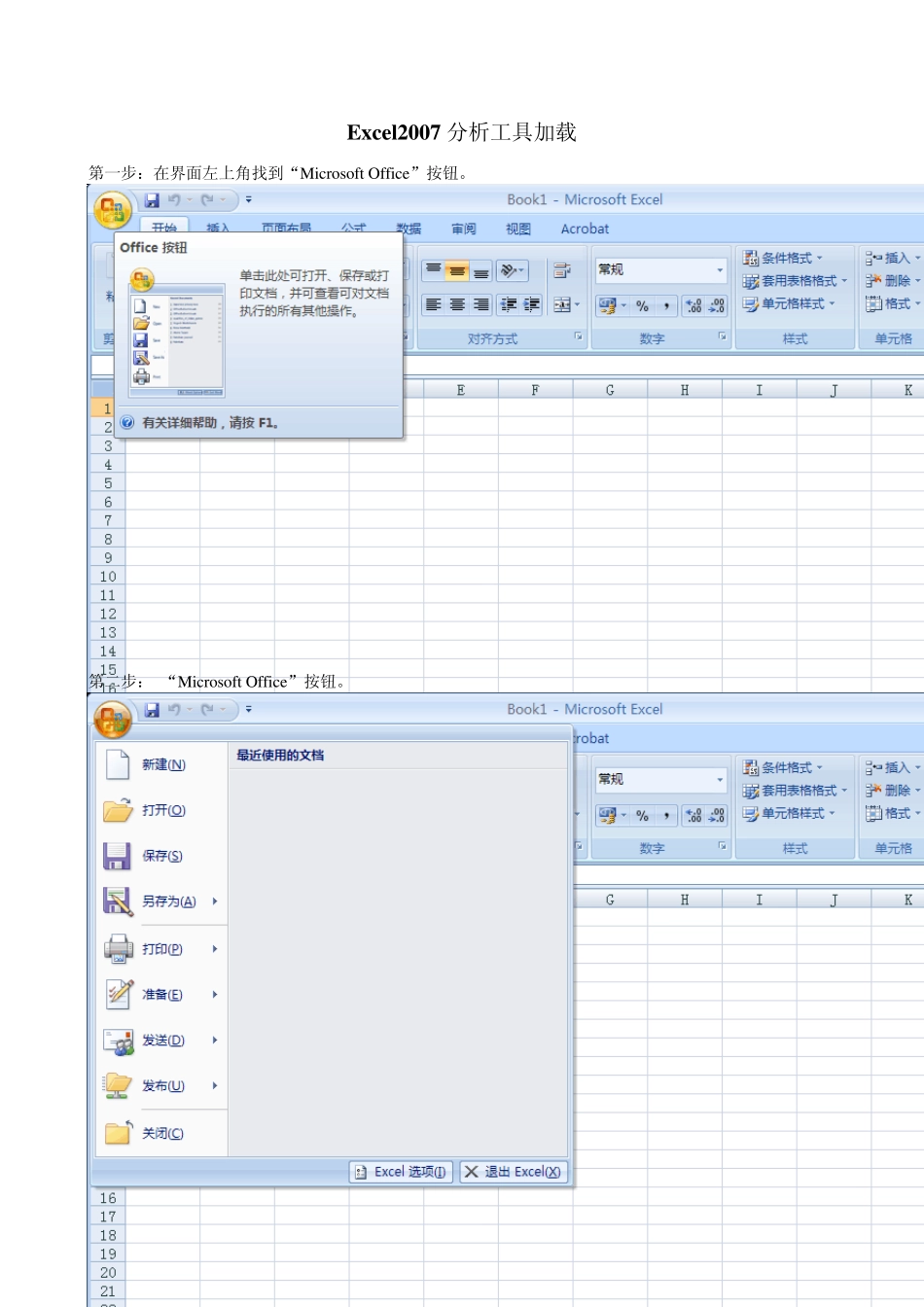This screenshot has width=924, height=1307.
Task: Click the 退出 Excel button
Action: [x=513, y=1172]
